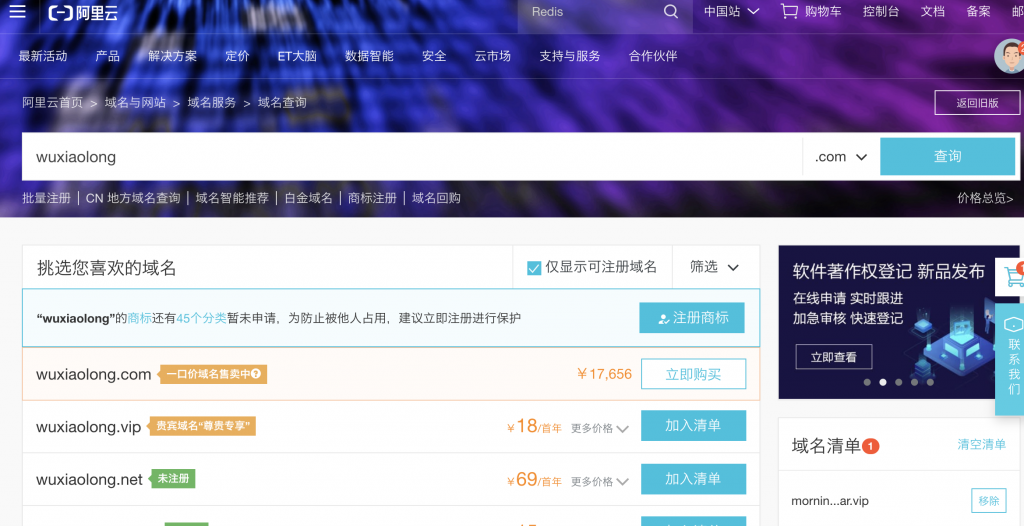The image size is (1024, 526).
Task: Toggle show only registrable domains checkbox
Action: pos(534,268)
